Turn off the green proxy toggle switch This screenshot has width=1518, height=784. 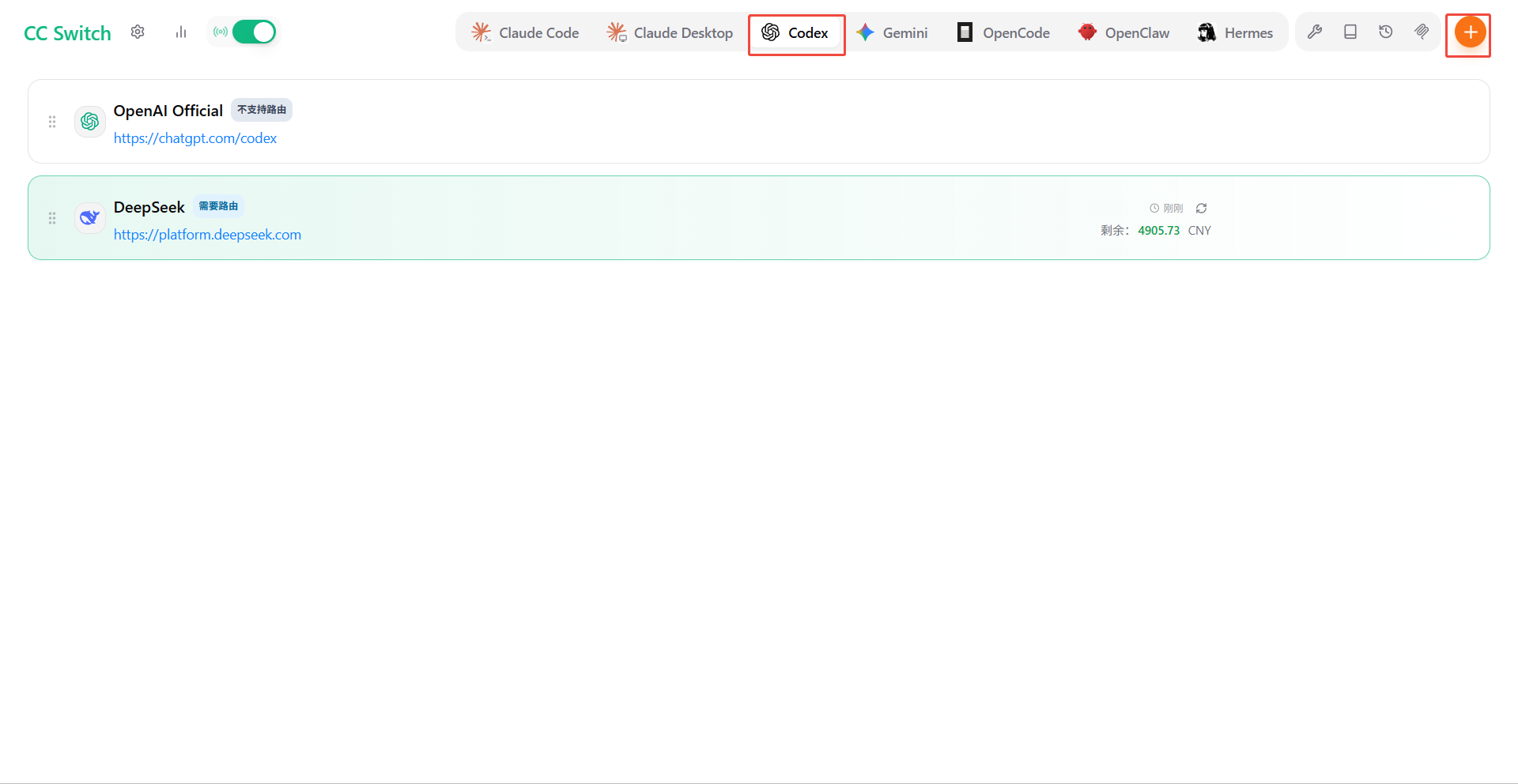click(254, 32)
